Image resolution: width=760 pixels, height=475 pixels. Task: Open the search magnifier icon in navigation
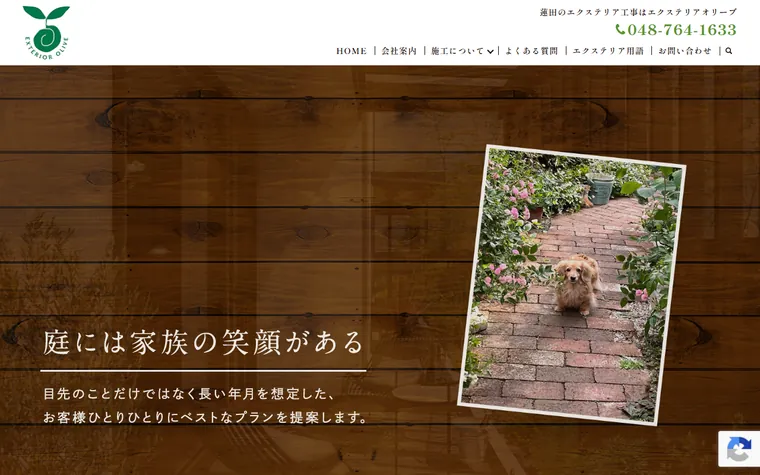728,51
